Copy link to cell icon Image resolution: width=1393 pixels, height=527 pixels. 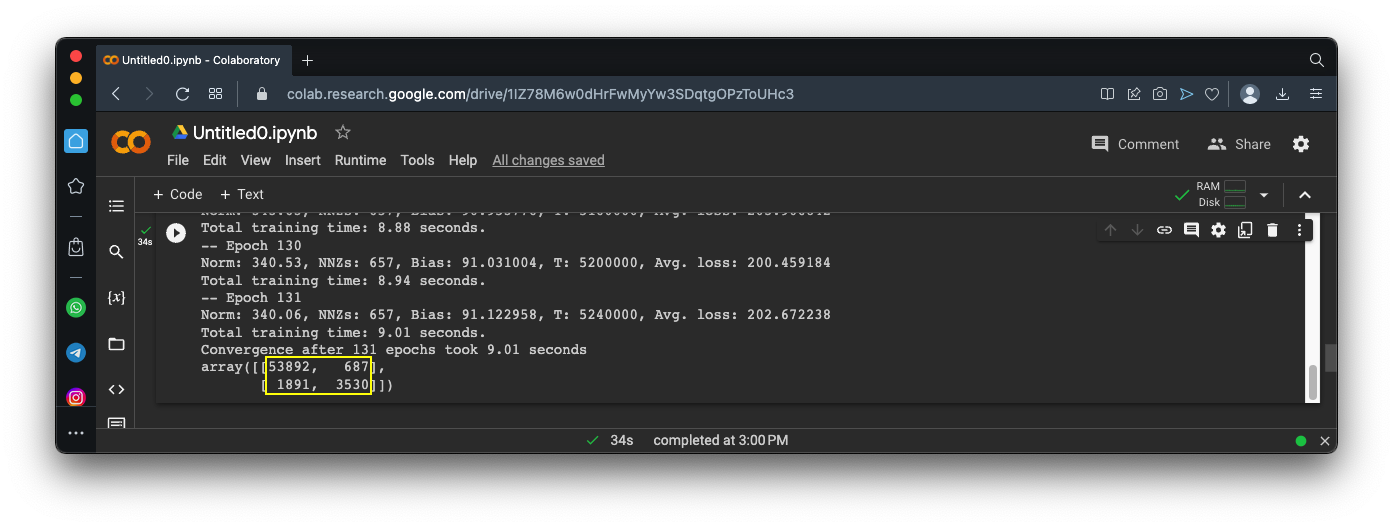[x=1164, y=230]
